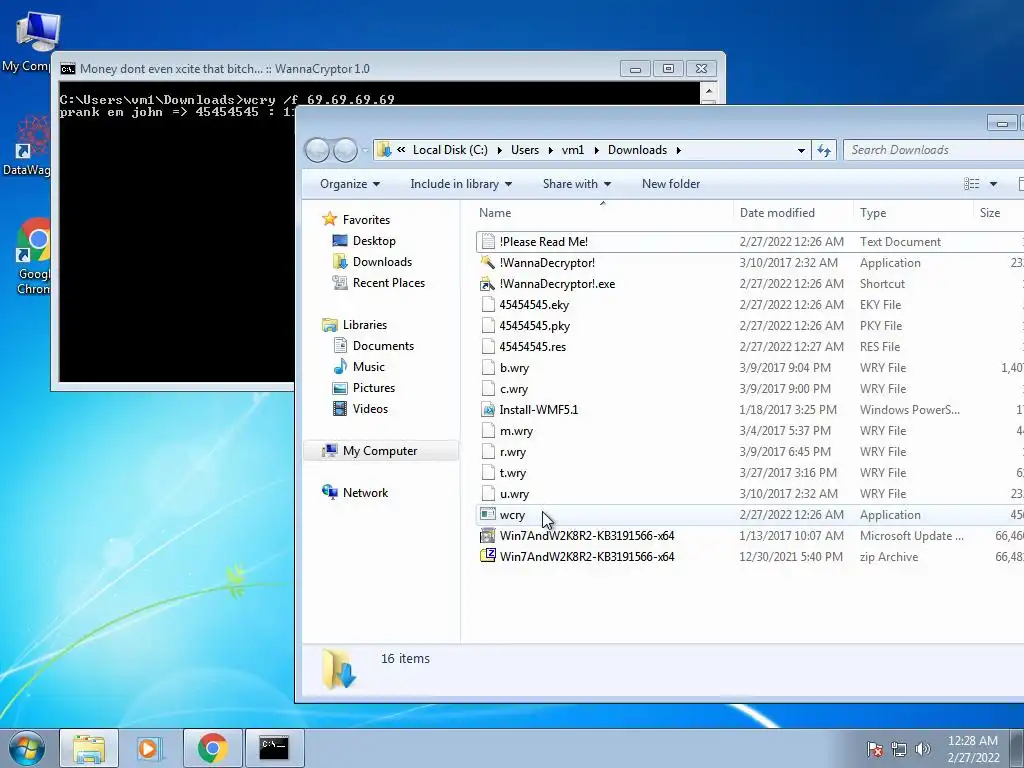Select the 45454545.pky file name
The height and width of the screenshot is (768, 1024).
(x=534, y=326)
